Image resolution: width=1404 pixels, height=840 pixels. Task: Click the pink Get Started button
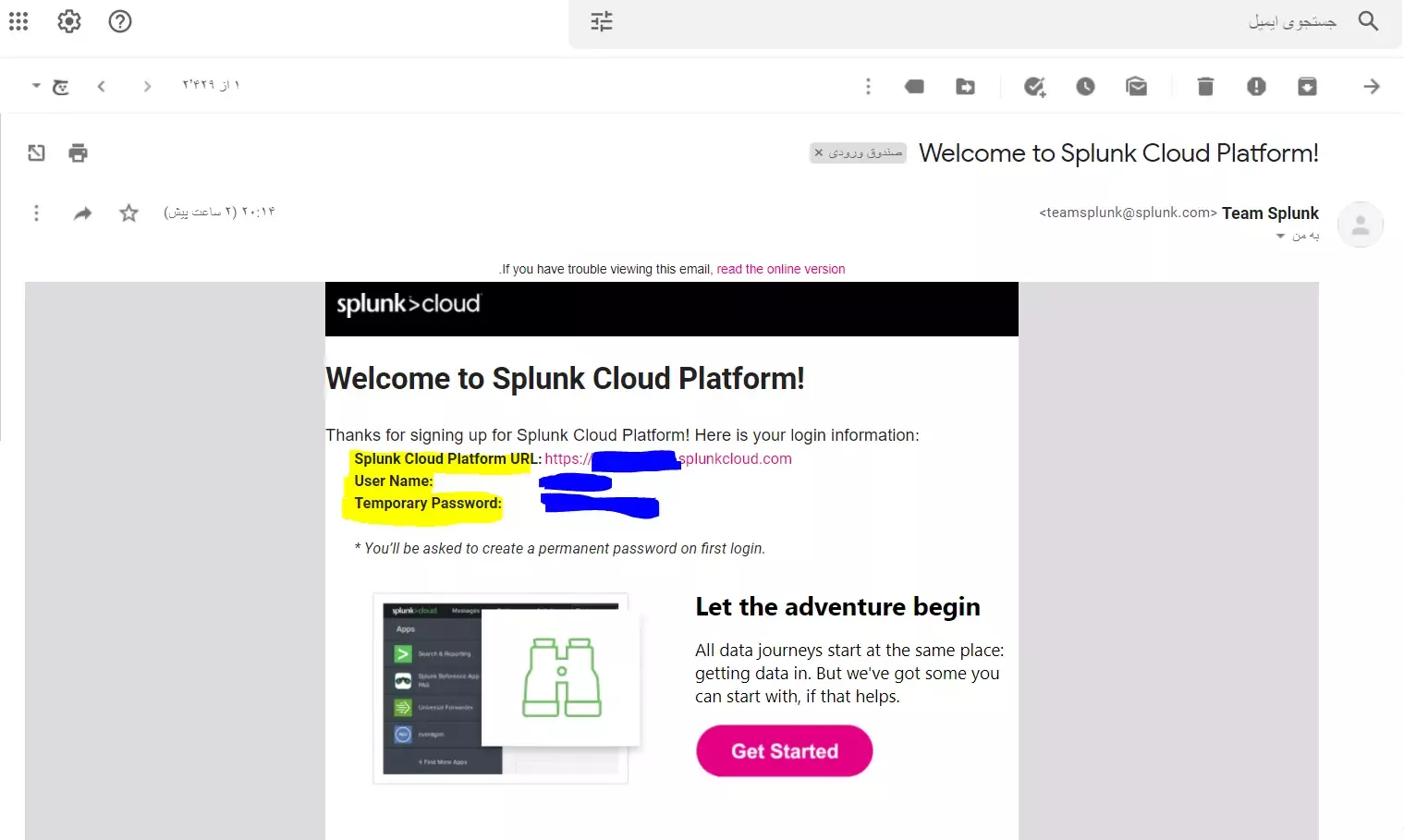point(784,750)
